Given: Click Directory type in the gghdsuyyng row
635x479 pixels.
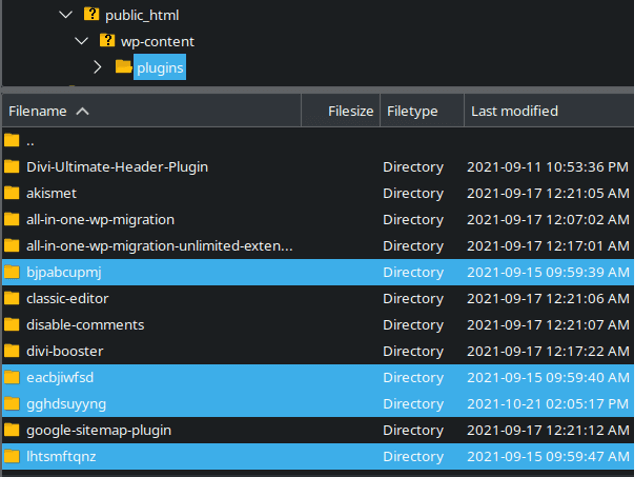Looking at the screenshot, I should click(x=413, y=404).
